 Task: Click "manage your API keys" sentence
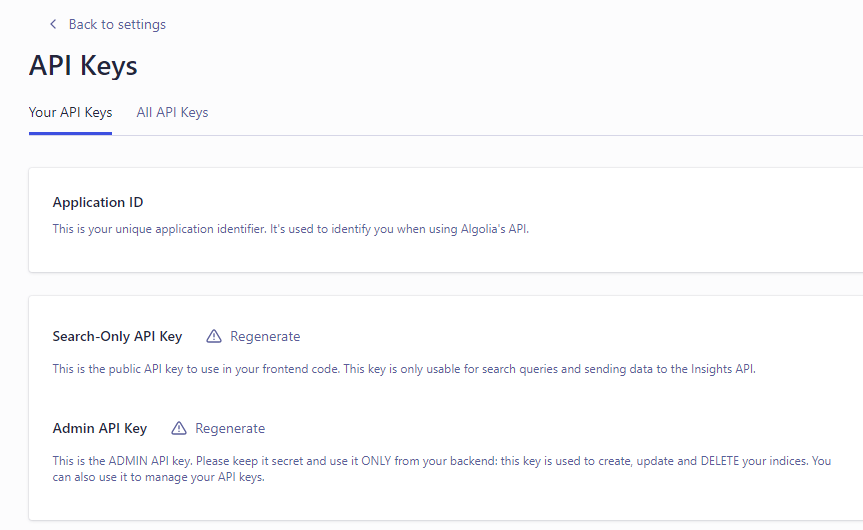pyautogui.click(x=200, y=477)
